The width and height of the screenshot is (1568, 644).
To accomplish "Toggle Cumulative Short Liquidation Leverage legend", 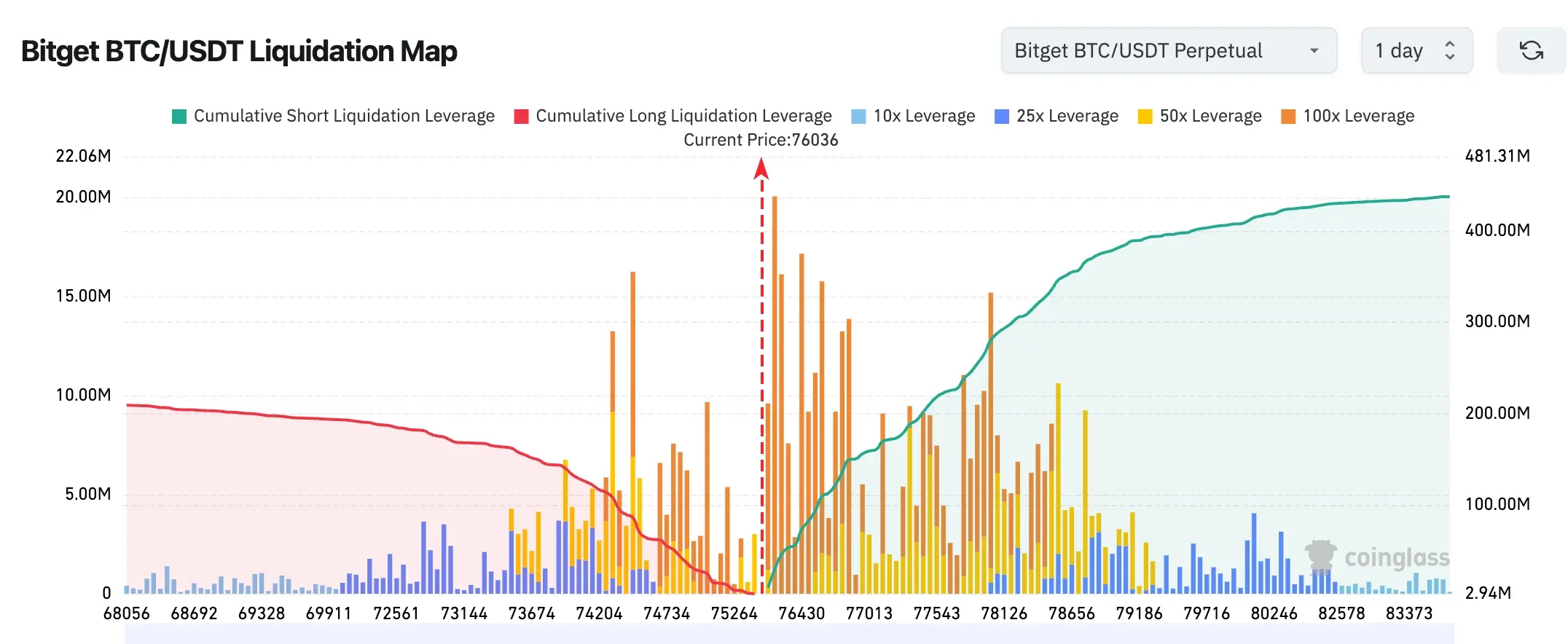I will [333, 116].
